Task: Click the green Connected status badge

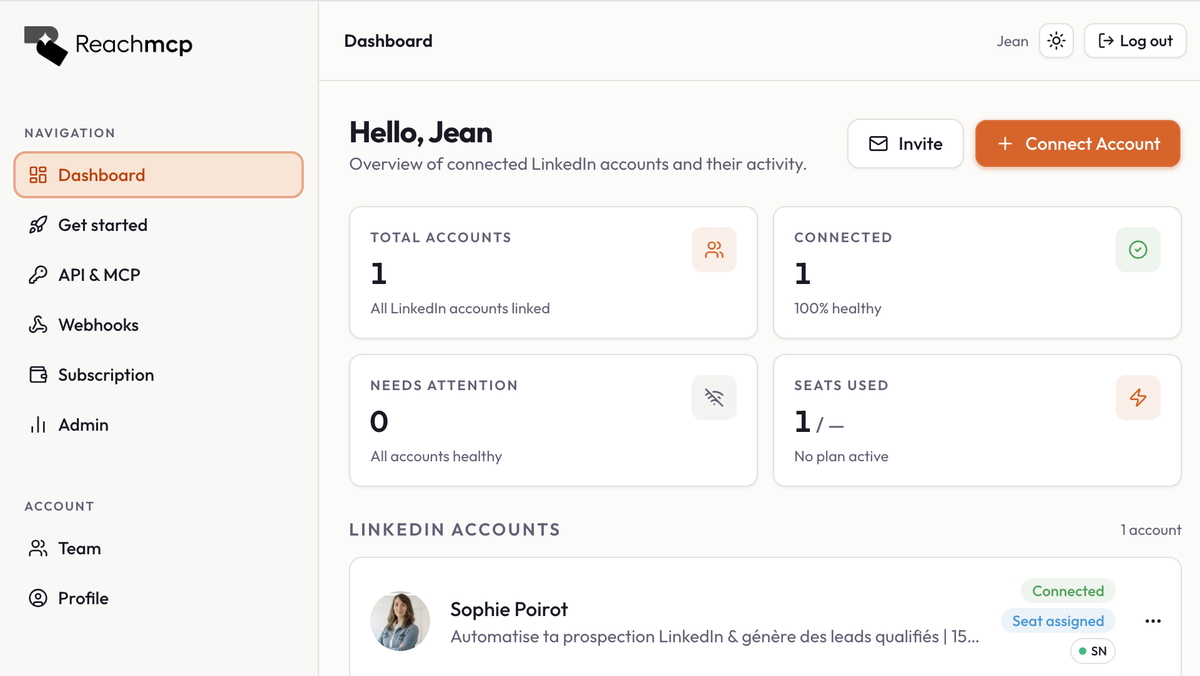Action: [x=1068, y=591]
